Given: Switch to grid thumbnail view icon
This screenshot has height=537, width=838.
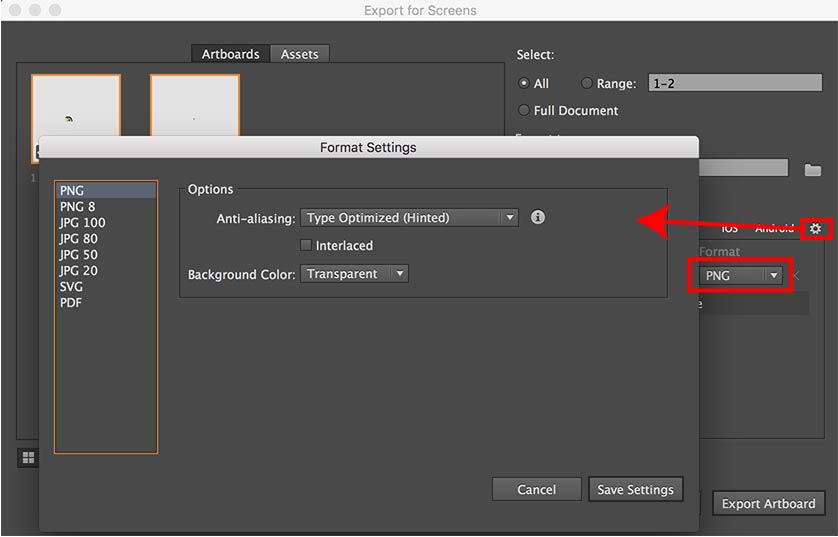Looking at the screenshot, I should click(28, 458).
